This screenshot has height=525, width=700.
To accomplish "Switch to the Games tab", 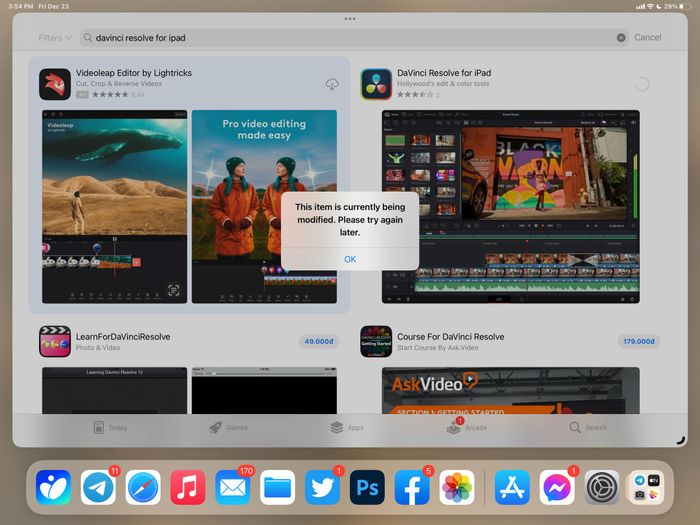I will click(228, 427).
